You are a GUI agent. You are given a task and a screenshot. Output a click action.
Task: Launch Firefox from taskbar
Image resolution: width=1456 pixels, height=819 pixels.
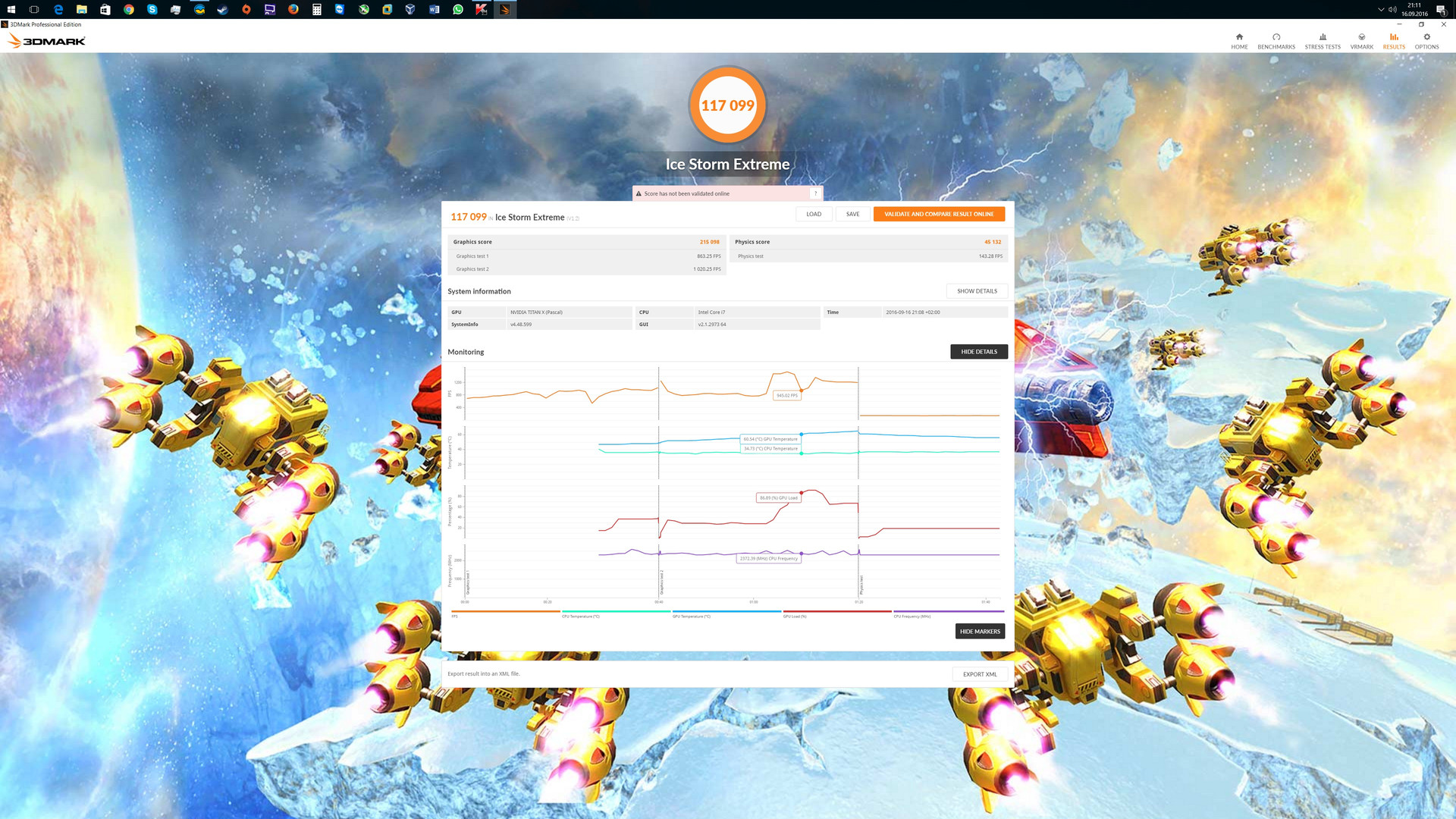293,9
